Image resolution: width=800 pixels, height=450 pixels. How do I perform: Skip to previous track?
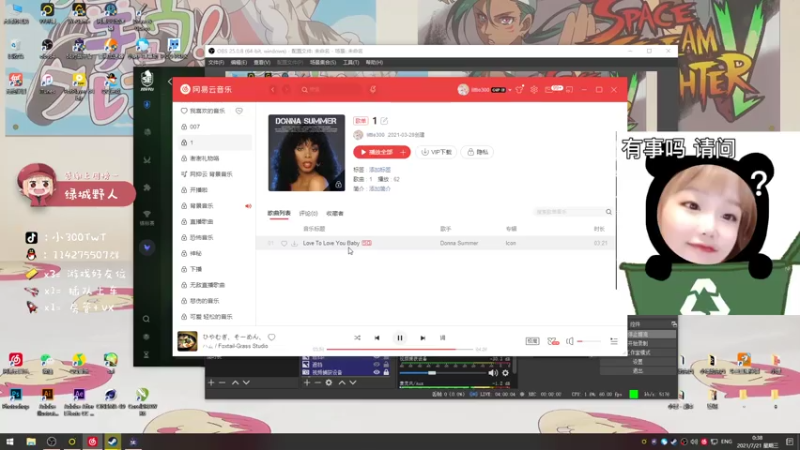point(377,338)
